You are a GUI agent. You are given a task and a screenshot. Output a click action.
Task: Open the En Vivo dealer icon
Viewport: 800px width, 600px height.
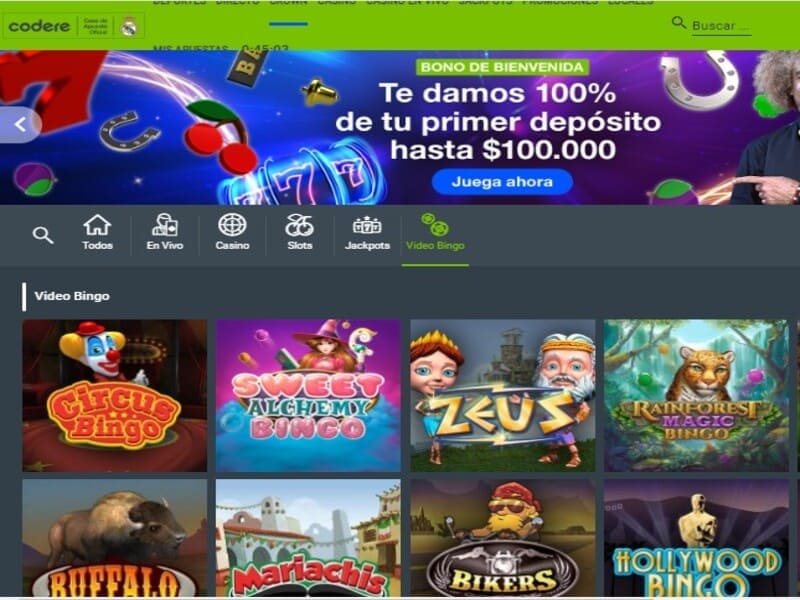click(x=165, y=225)
